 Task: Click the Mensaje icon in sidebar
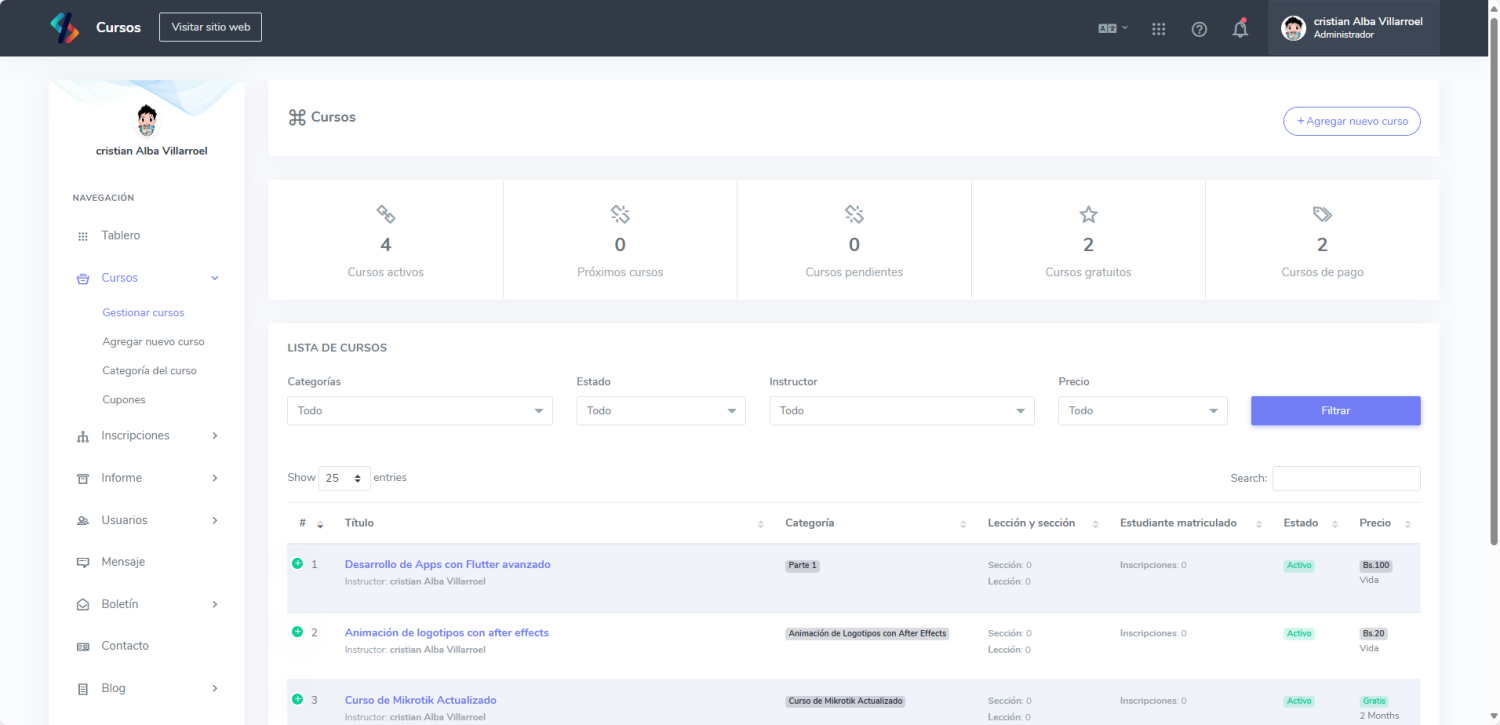[x=83, y=563]
